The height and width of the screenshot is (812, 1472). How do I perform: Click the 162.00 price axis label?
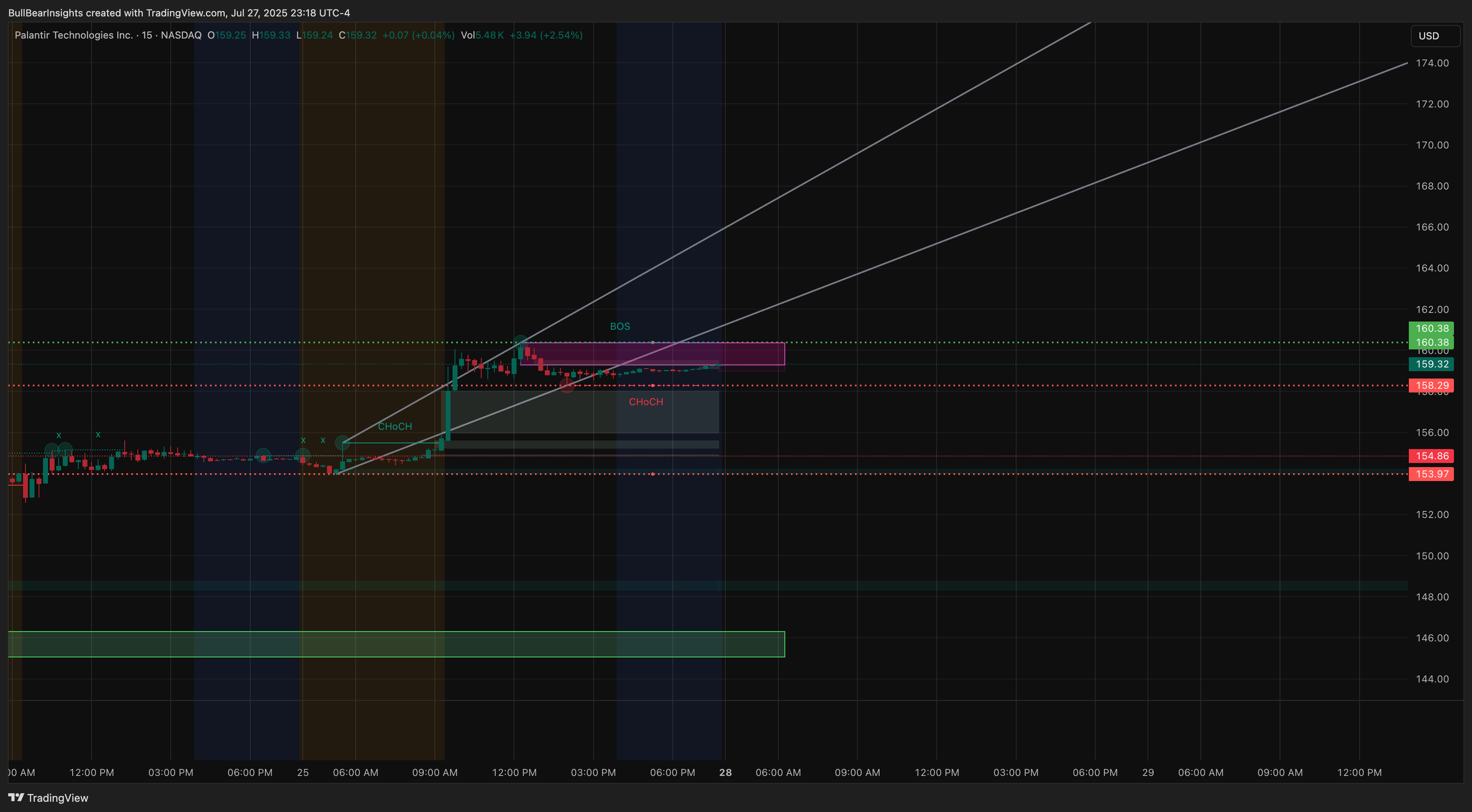(x=1432, y=310)
